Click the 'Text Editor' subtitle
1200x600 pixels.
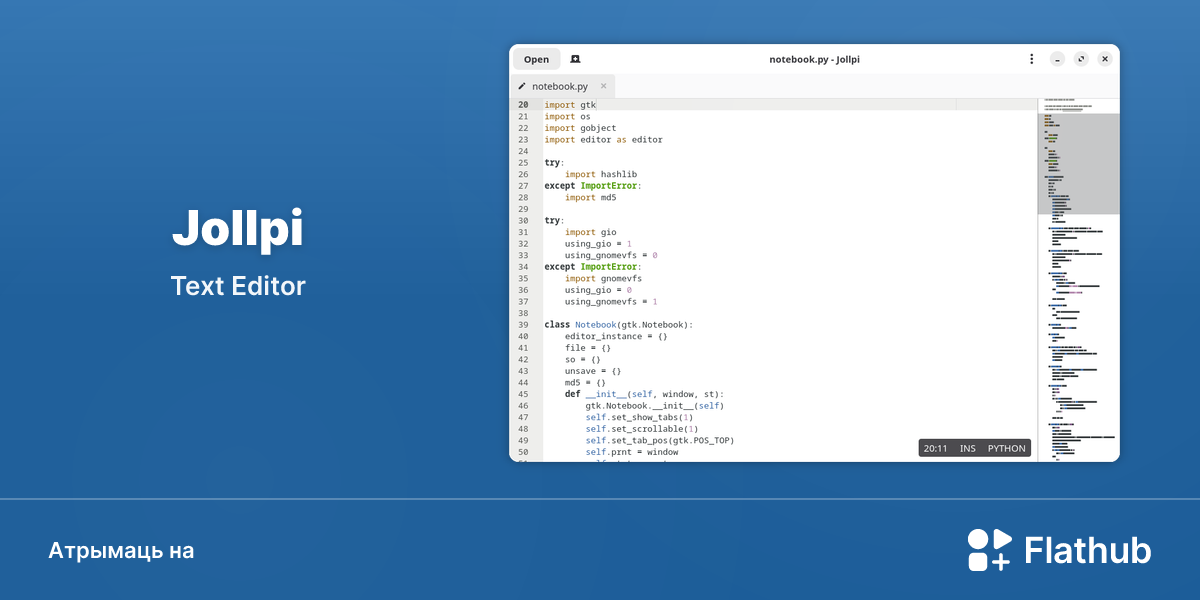click(x=238, y=286)
